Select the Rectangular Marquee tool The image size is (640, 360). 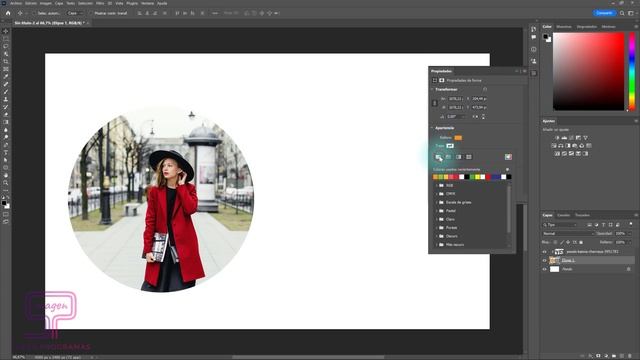point(6,39)
